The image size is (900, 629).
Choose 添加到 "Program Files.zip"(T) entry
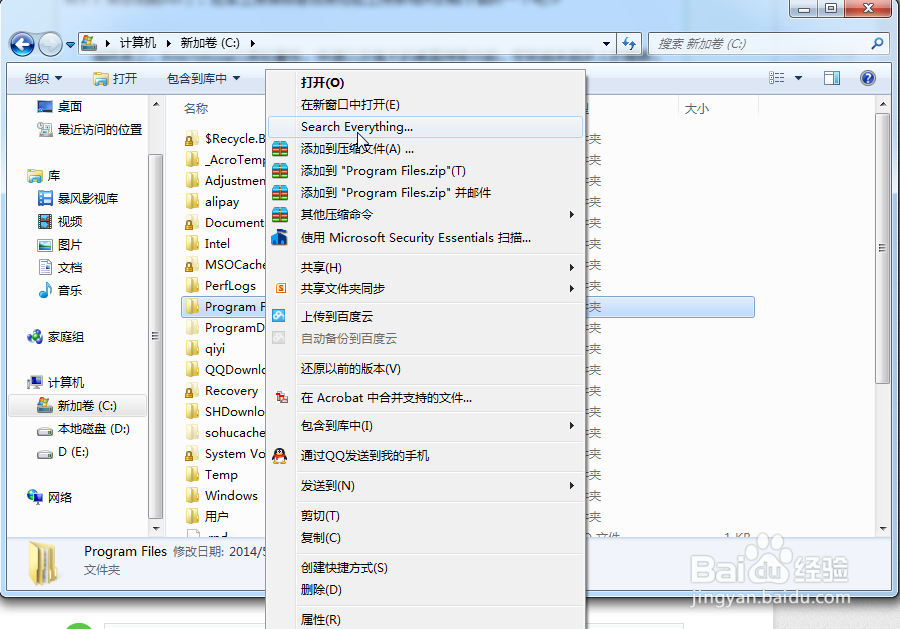click(425, 170)
